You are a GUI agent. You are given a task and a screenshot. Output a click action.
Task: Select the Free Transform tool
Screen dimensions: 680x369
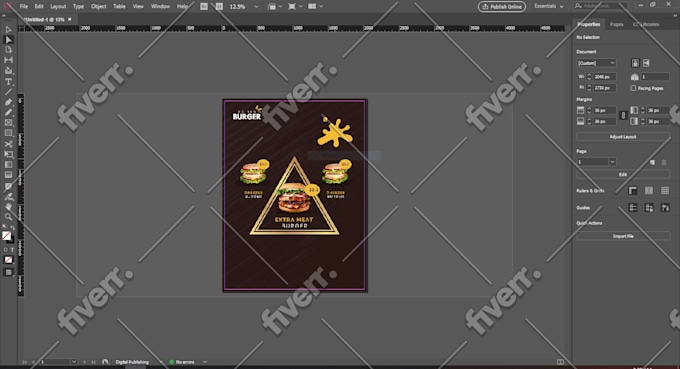point(8,154)
